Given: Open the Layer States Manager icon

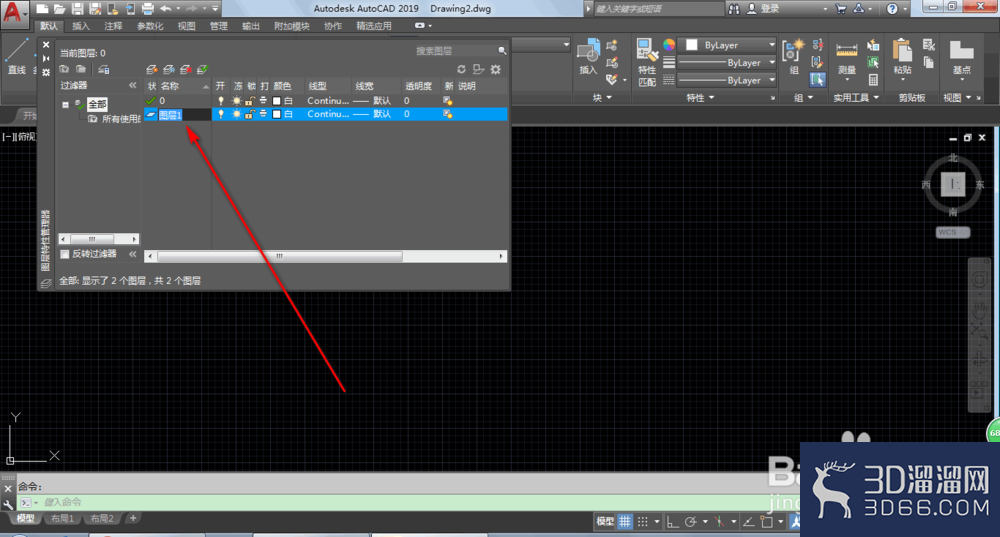Looking at the screenshot, I should point(103,69).
